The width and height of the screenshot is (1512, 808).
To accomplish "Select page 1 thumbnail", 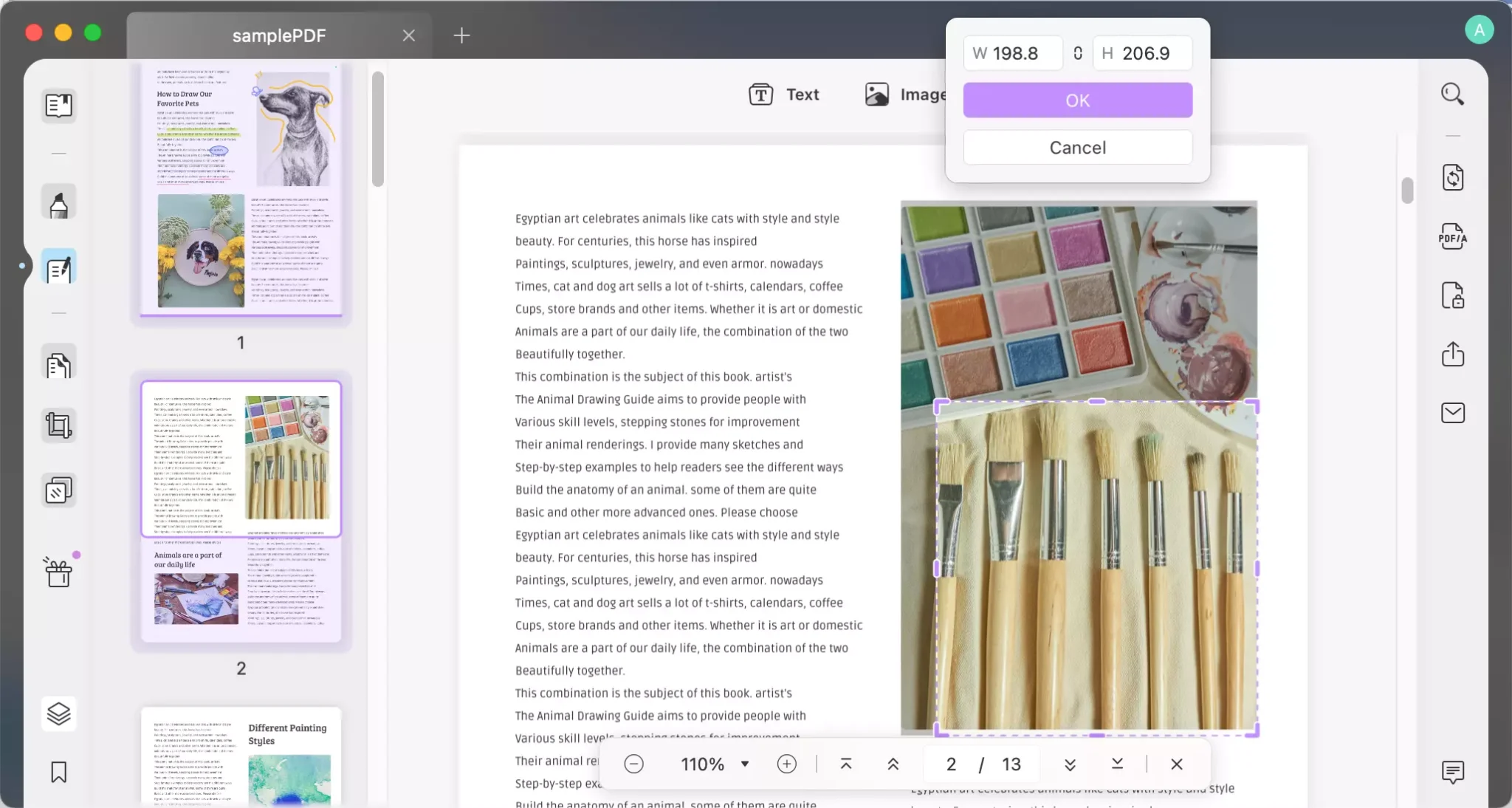I will tap(241, 191).
